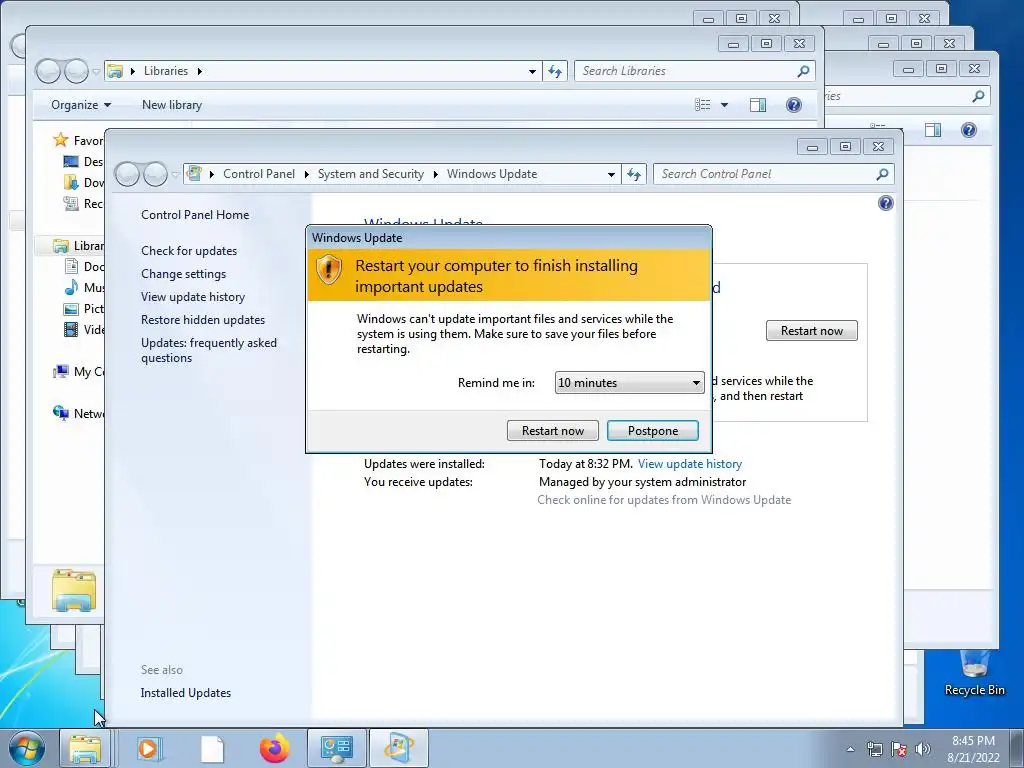Select the Recycle Bin desktop icon
Image resolution: width=1024 pixels, height=768 pixels.
(x=974, y=673)
